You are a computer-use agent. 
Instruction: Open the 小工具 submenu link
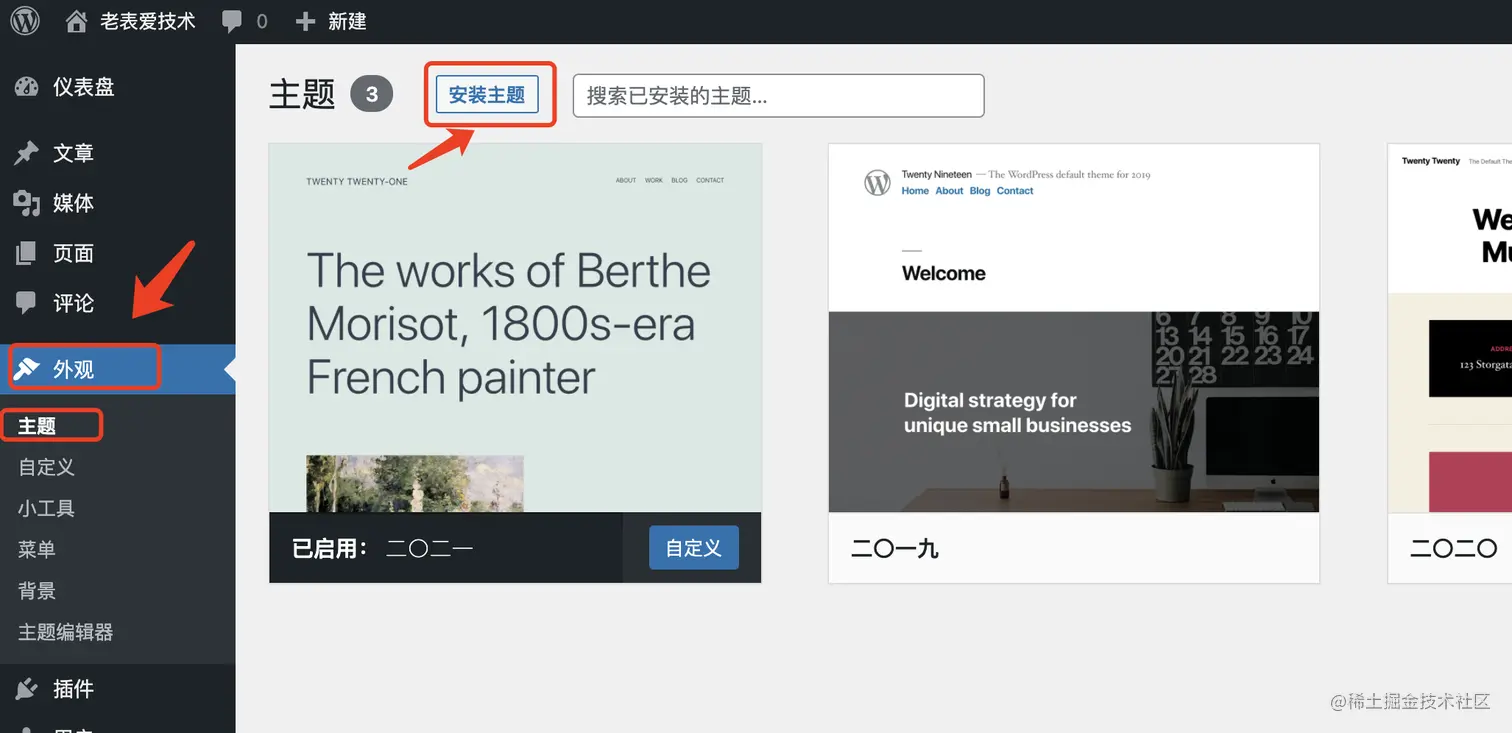[46, 508]
